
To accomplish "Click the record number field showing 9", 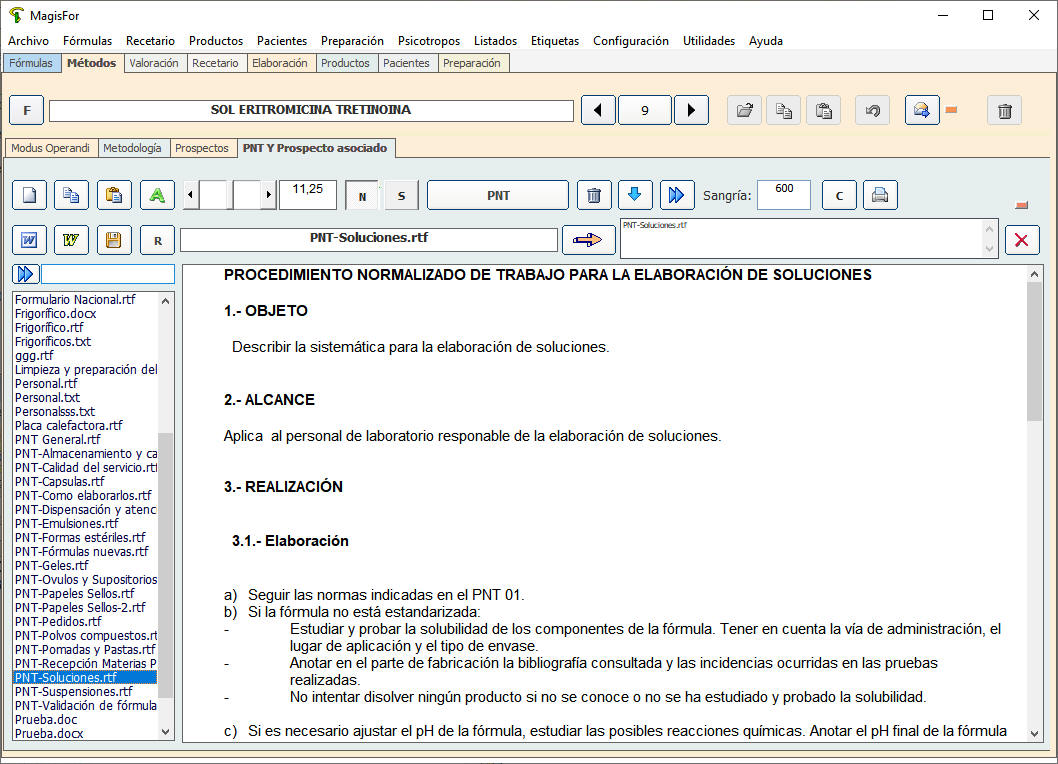I will tap(644, 110).
